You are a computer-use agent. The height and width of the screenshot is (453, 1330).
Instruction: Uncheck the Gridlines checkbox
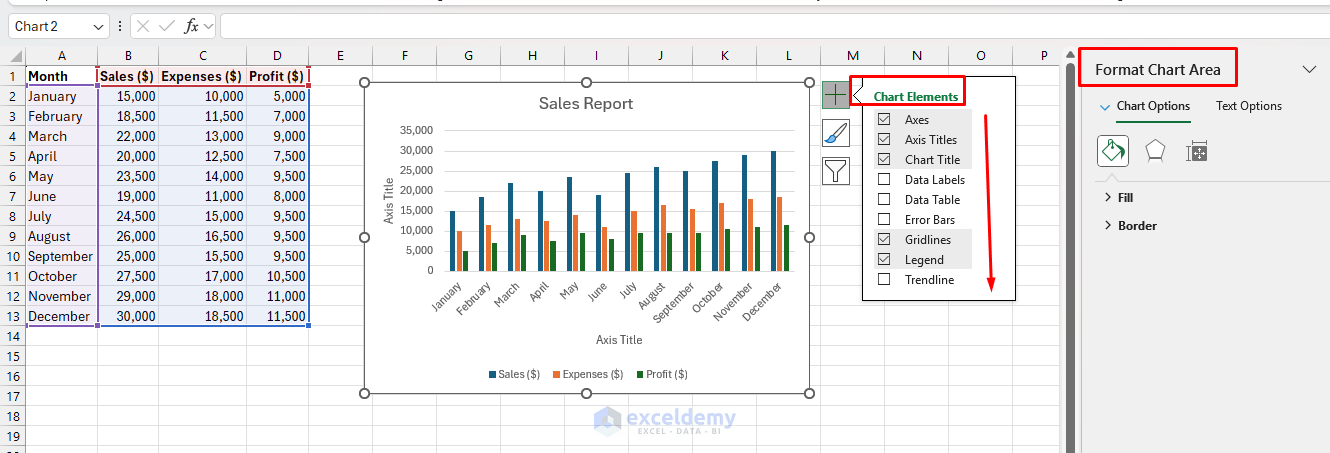[x=884, y=239]
